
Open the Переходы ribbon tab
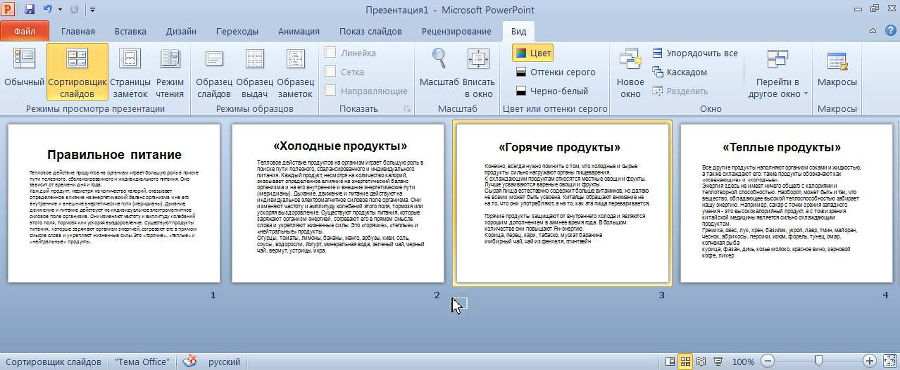237,32
